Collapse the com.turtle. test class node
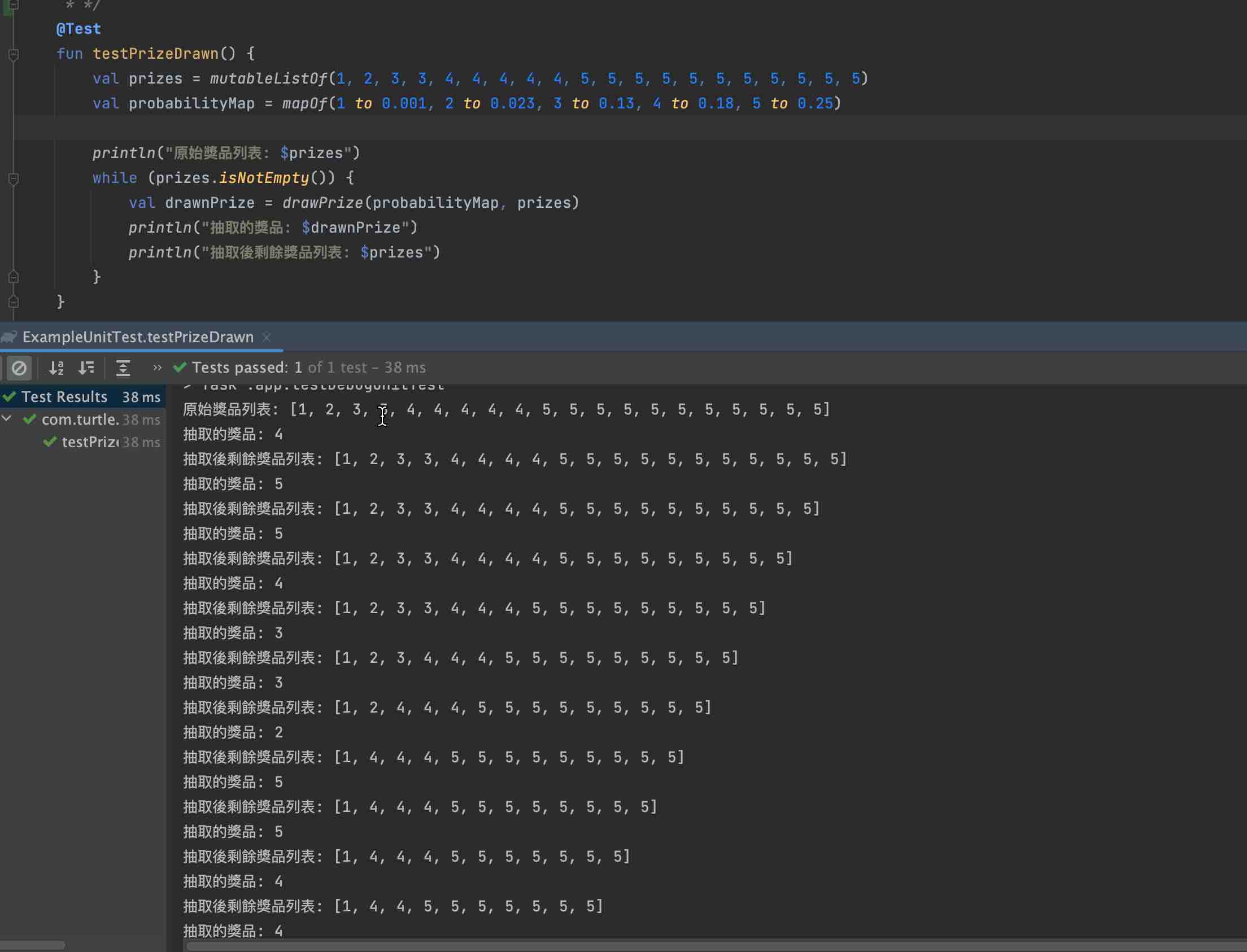The width and height of the screenshot is (1247, 952). tap(7, 420)
